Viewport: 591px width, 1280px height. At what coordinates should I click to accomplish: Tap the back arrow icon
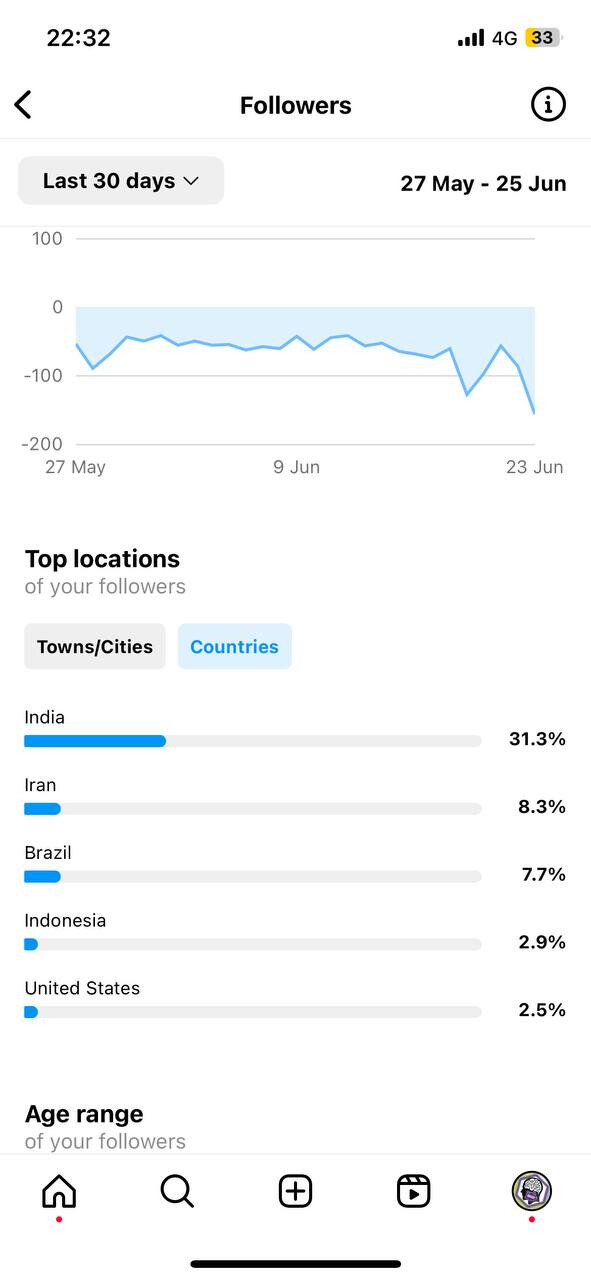point(23,105)
